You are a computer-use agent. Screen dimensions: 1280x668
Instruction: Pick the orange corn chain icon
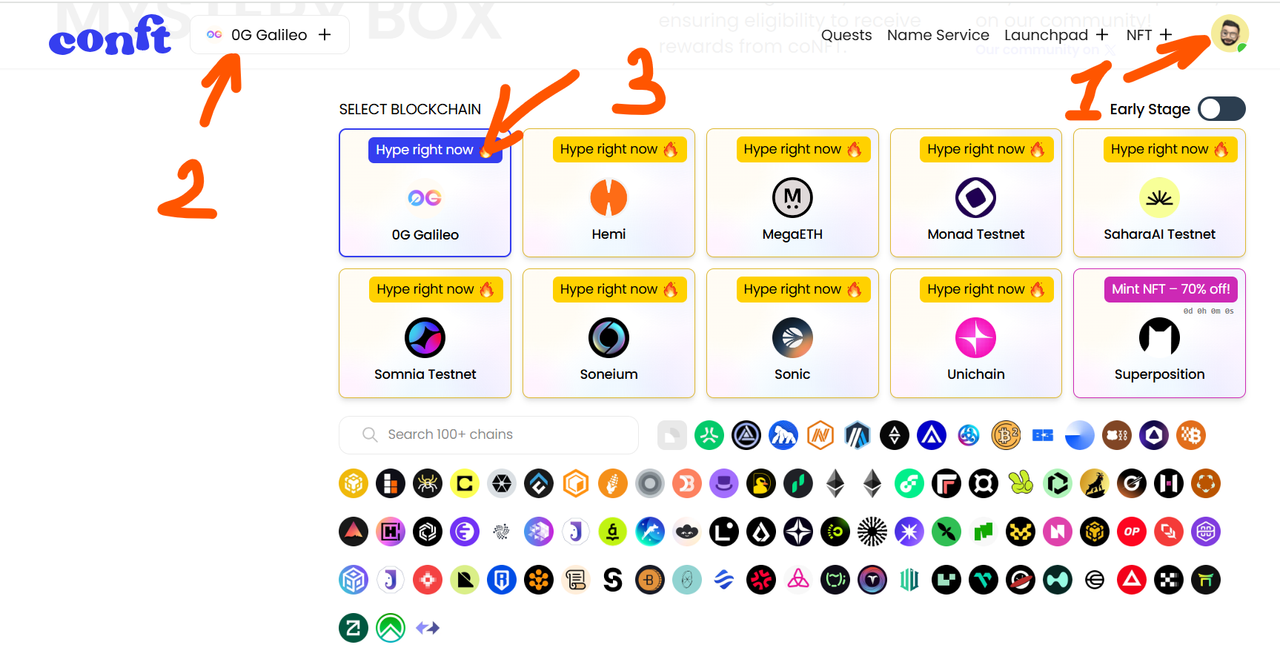pos(613,484)
